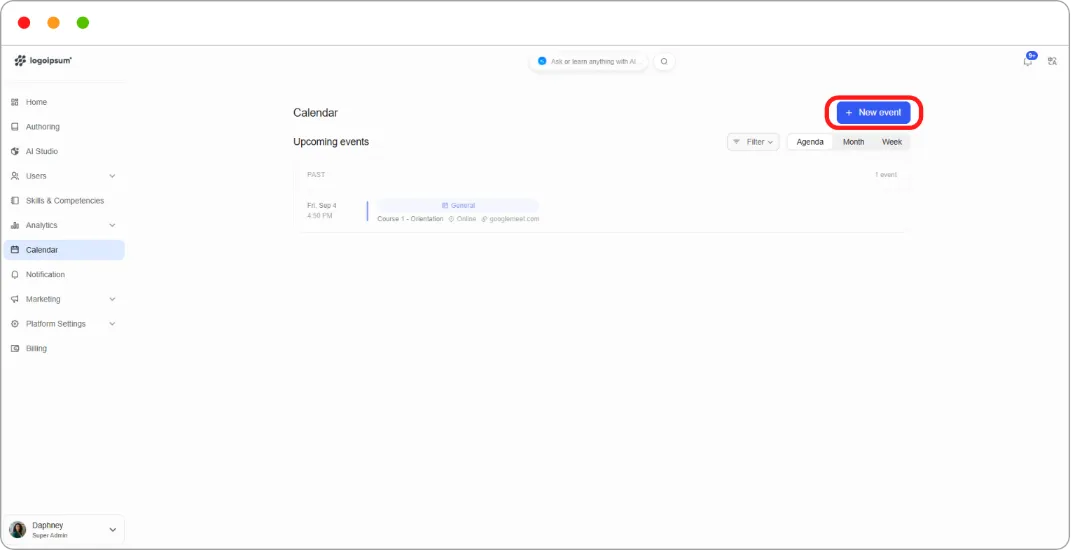This screenshot has height=550, width=1071.
Task: Click the Analytics bar chart icon
Action: tap(15, 225)
